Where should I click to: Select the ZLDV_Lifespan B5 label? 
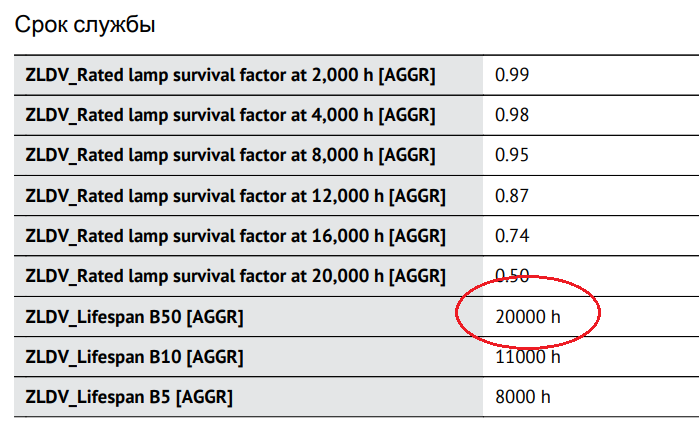coord(129,397)
